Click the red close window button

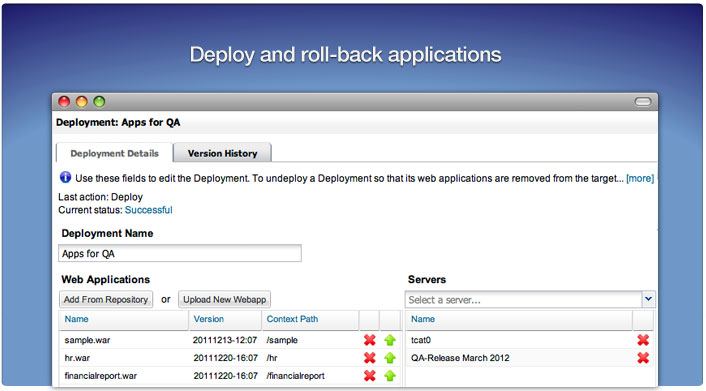coord(64,102)
